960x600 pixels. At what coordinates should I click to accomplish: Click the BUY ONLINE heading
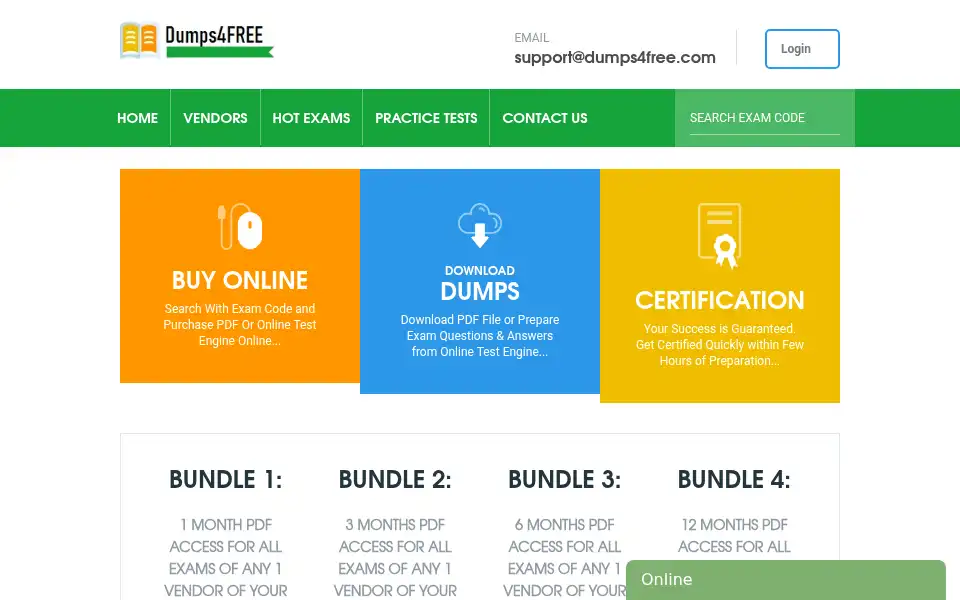tap(240, 280)
